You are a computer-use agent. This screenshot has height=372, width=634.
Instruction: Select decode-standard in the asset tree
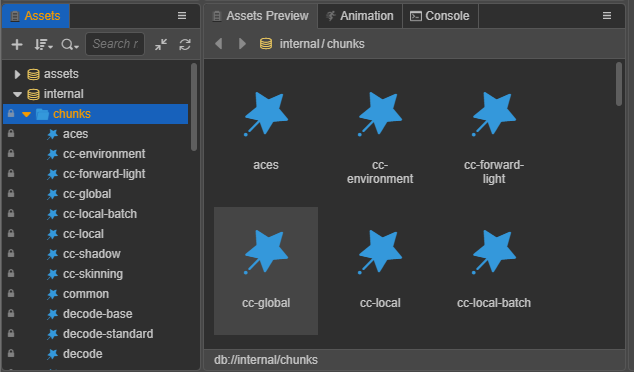pyautogui.click(x=108, y=334)
